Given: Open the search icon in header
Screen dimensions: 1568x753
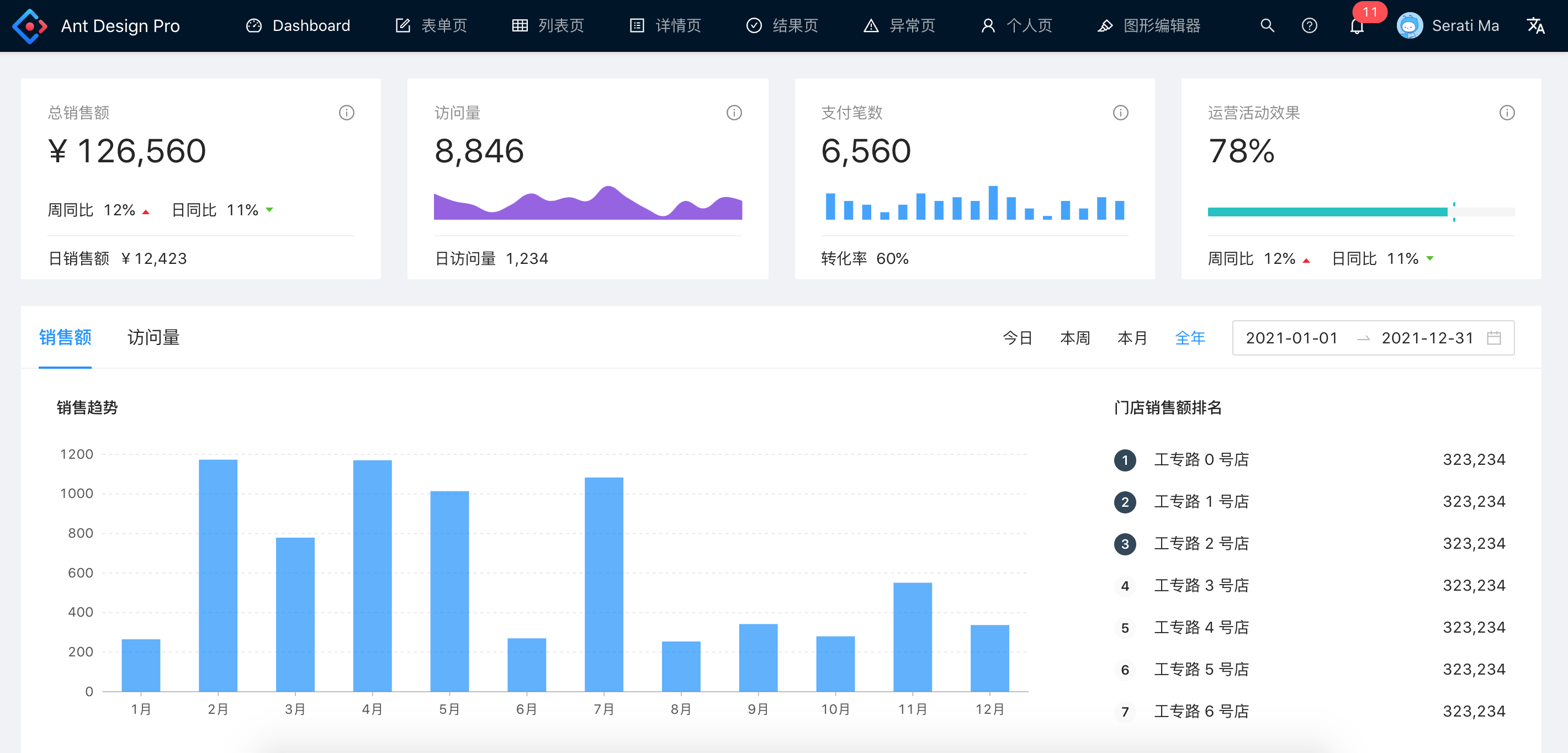Looking at the screenshot, I should click(1267, 25).
